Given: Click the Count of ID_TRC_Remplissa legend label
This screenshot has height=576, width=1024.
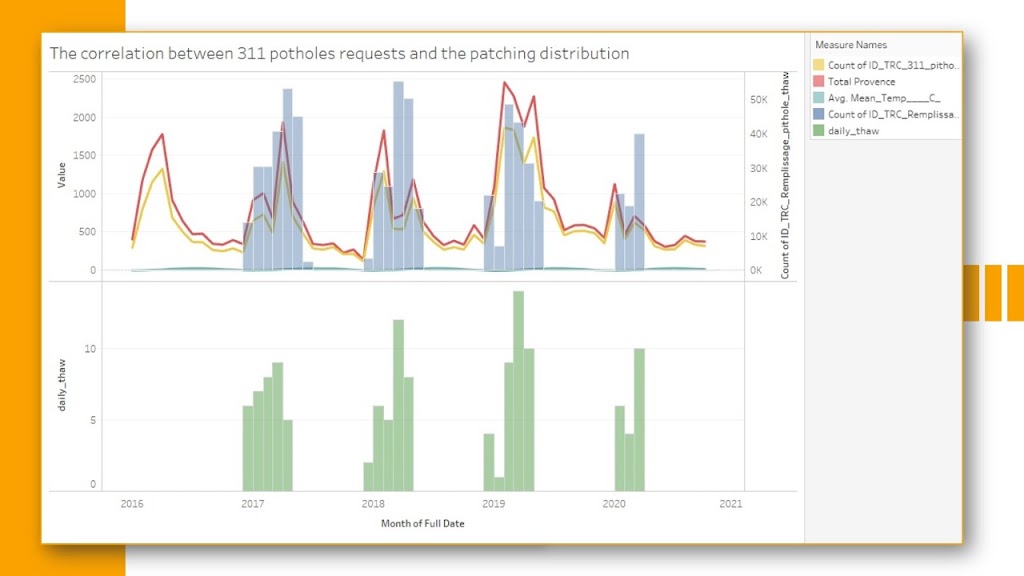Looking at the screenshot, I should coord(893,114).
